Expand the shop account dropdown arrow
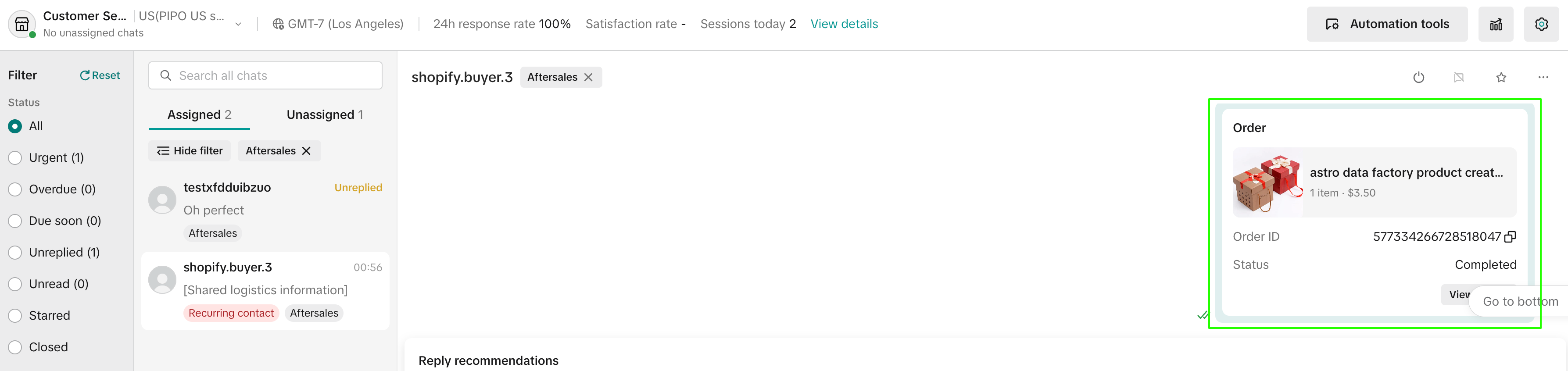The height and width of the screenshot is (371, 1568). [238, 24]
